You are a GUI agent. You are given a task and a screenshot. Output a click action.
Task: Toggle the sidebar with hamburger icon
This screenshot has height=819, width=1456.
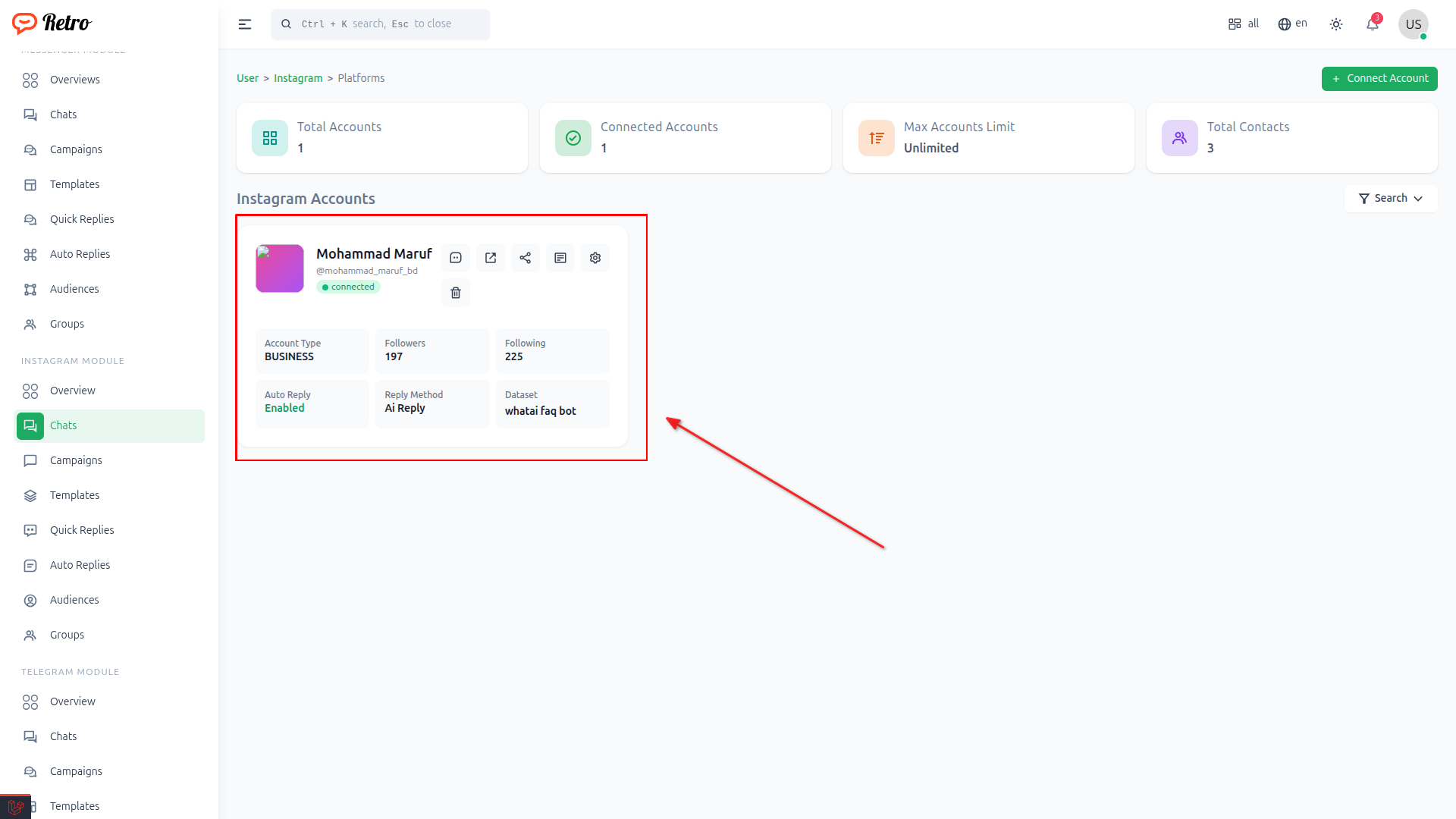(x=245, y=24)
